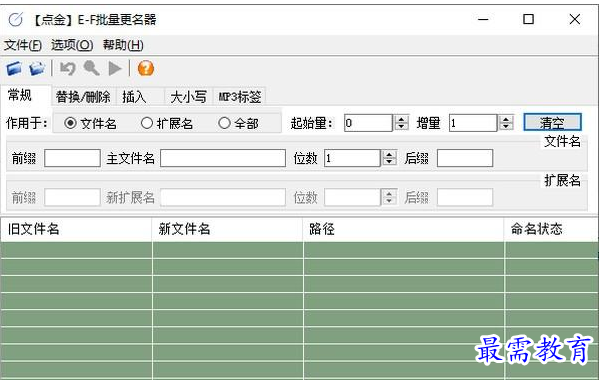Click the app icon in title bar
This screenshot has width=599, height=381.
point(16,19)
